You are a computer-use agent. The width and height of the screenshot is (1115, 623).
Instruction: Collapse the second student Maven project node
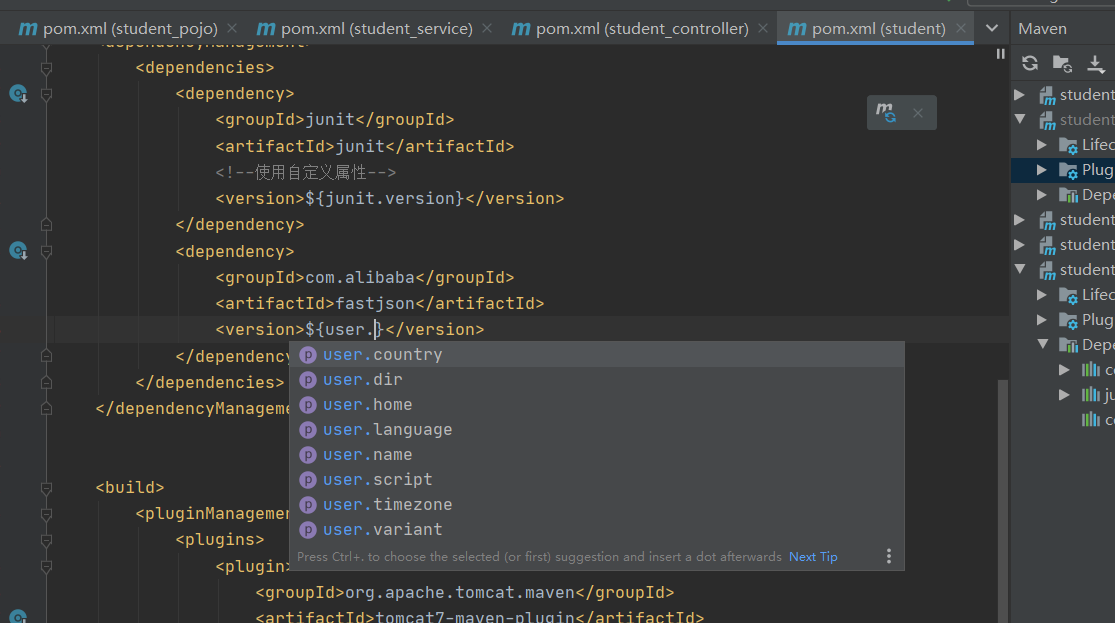coord(1020,119)
